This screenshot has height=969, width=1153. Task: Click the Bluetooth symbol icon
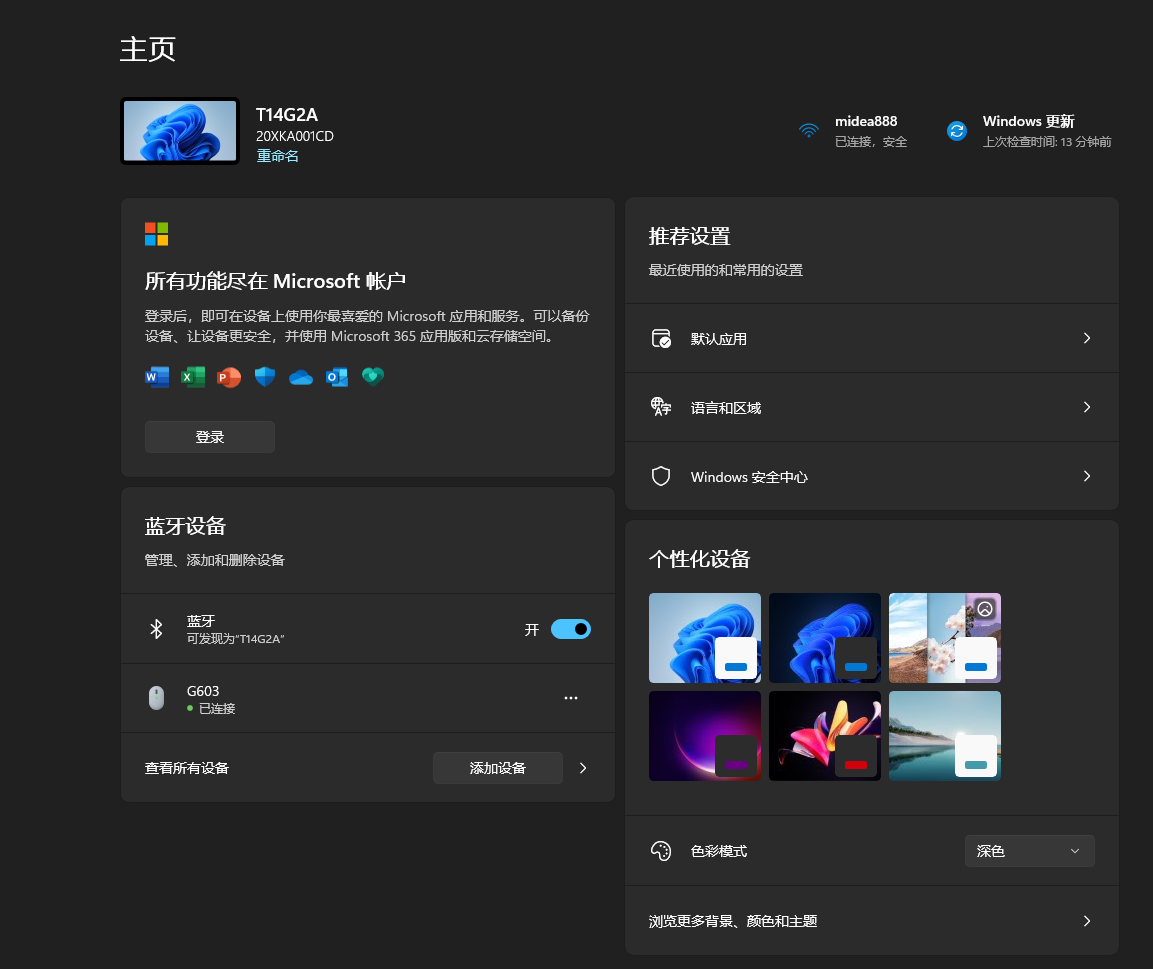click(156, 629)
